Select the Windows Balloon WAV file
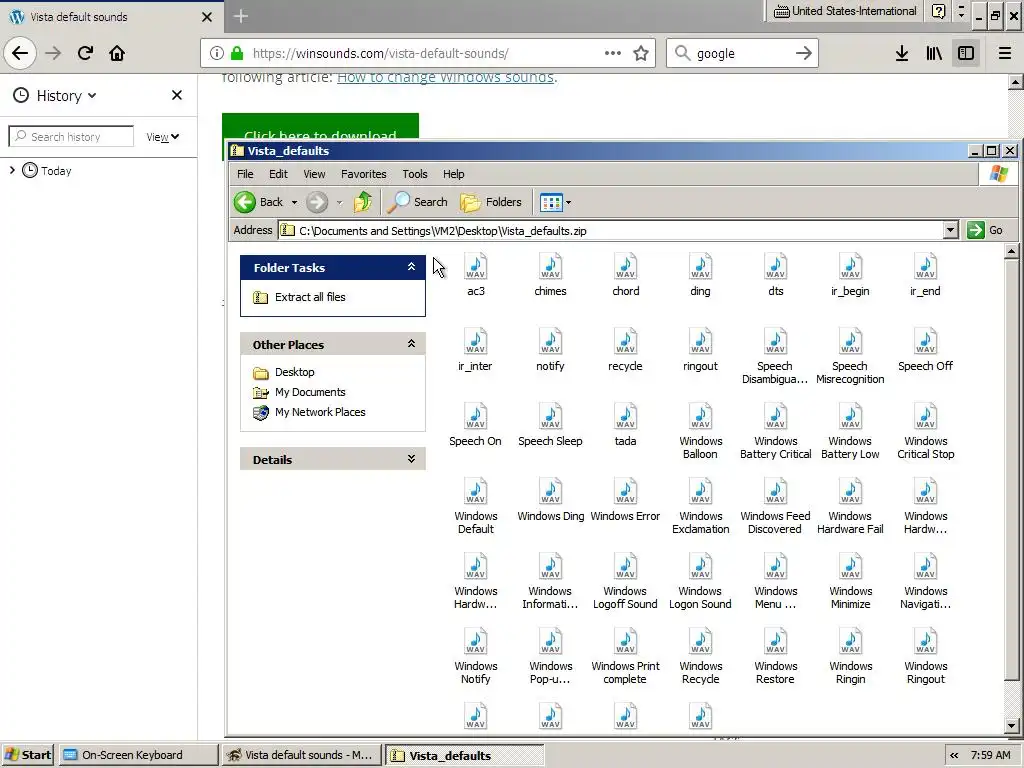 click(700, 431)
